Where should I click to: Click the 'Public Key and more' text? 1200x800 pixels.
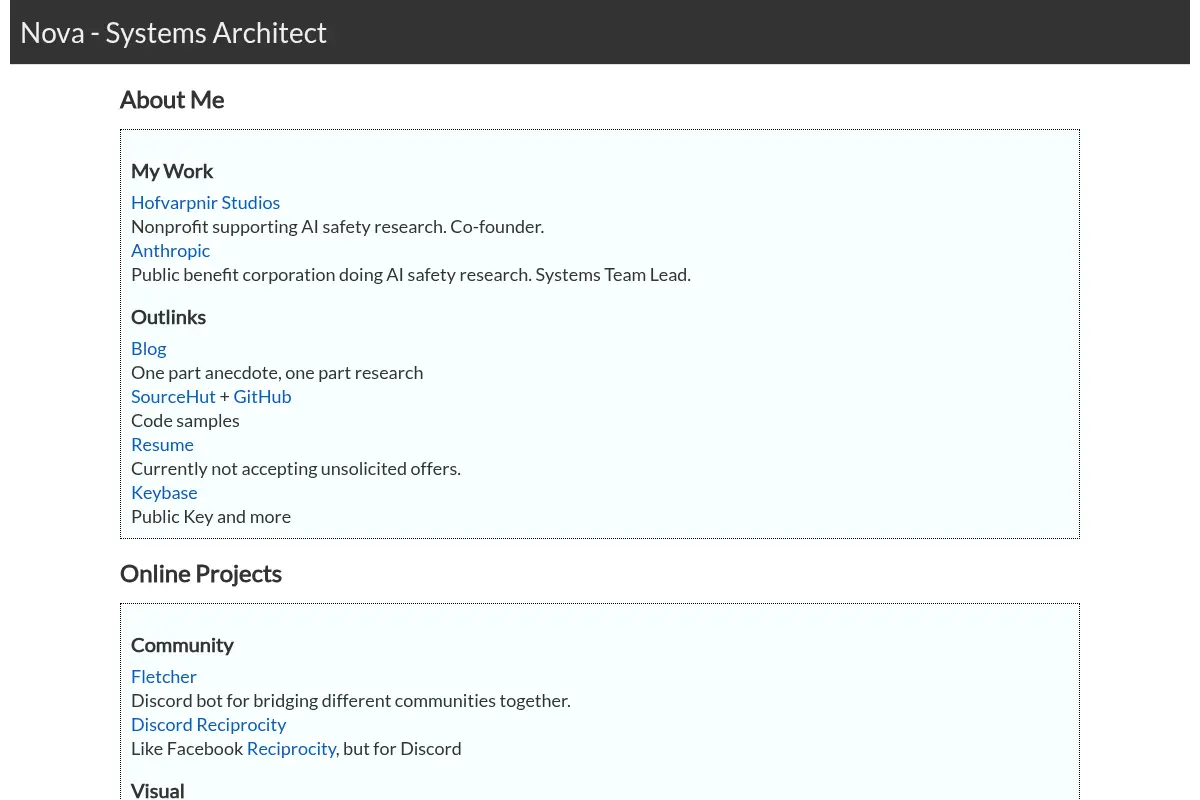click(211, 516)
